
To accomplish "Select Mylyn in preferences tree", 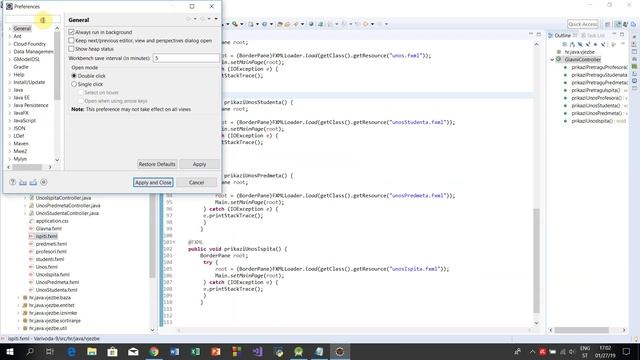I will [20, 159].
